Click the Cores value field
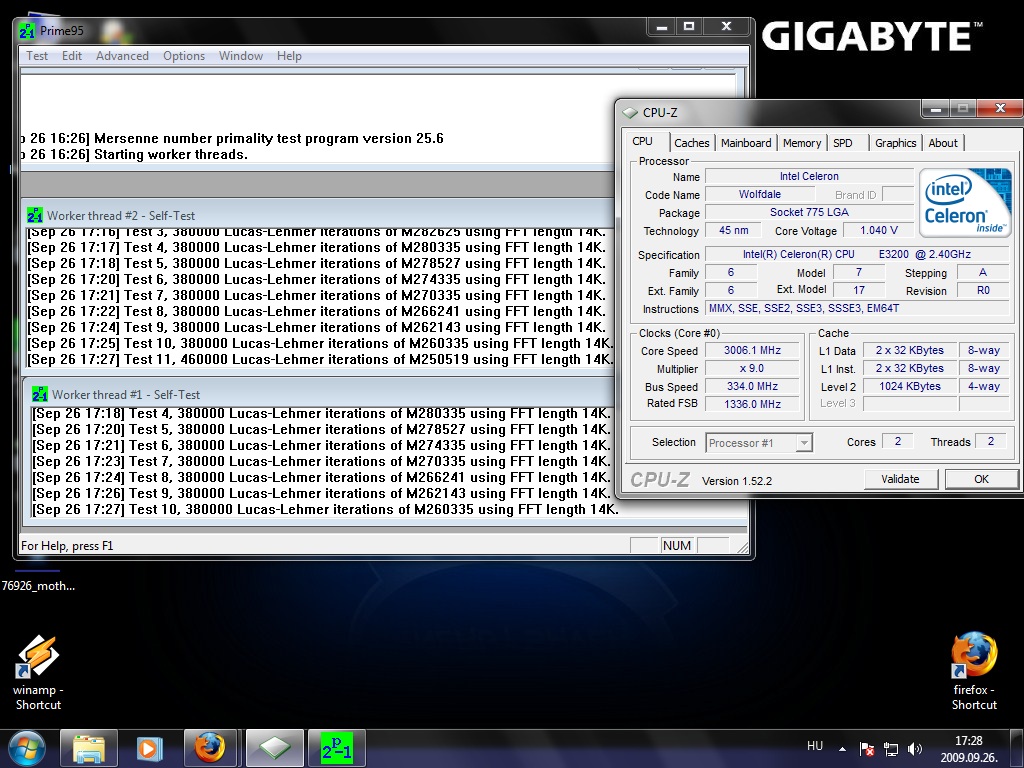 tap(897, 442)
